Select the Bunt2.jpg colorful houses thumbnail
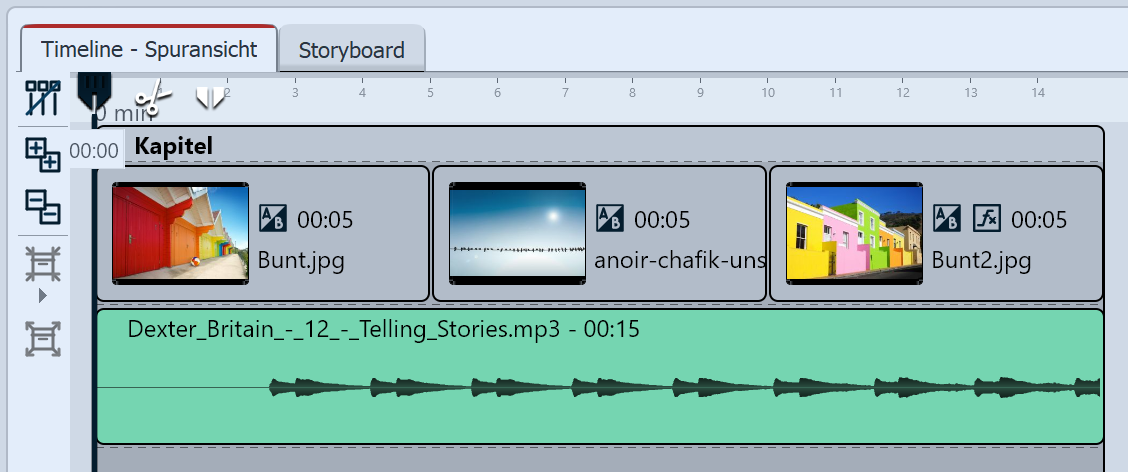1128x472 pixels. click(854, 233)
